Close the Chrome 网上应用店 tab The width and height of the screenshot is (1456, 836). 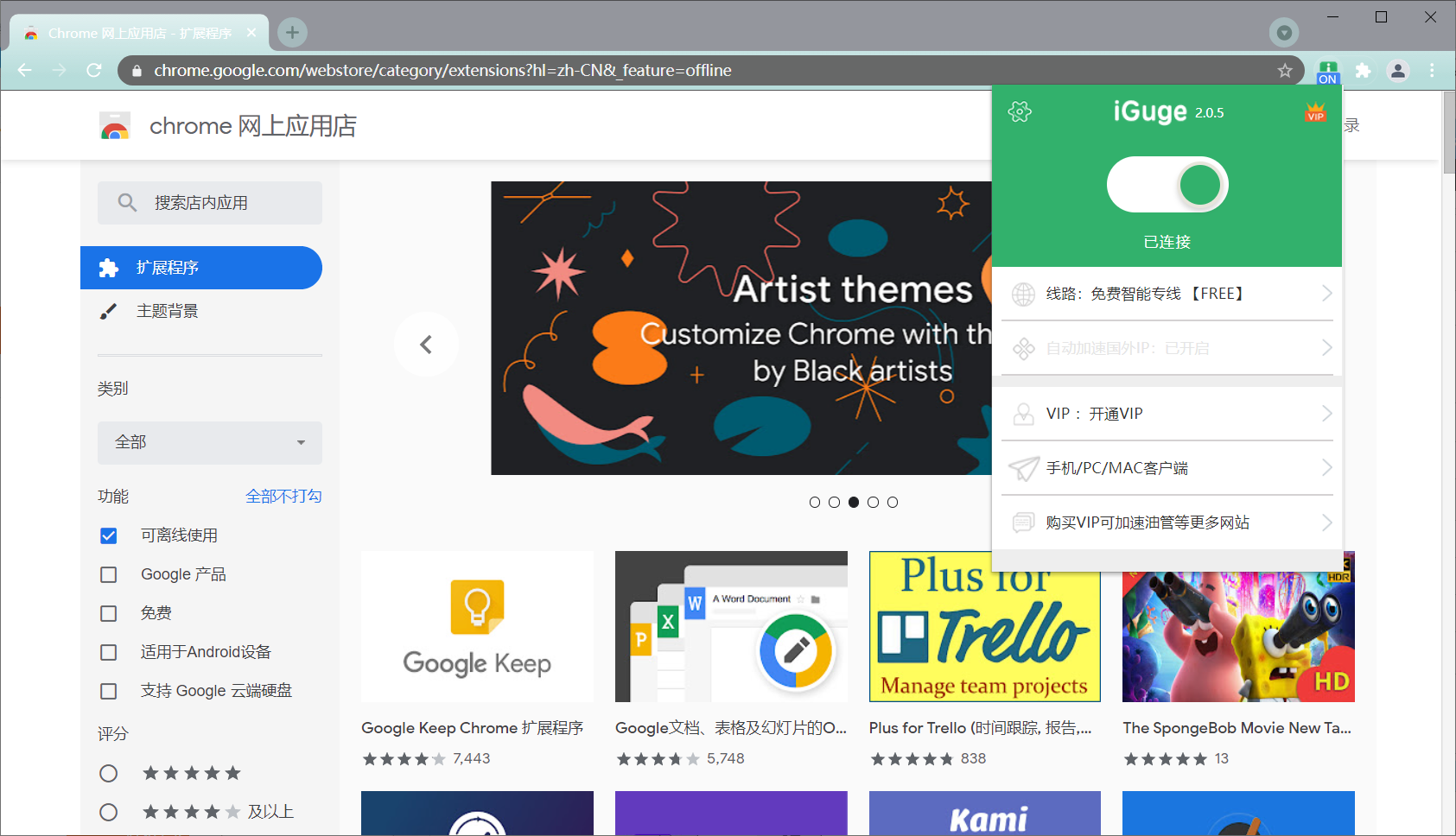[251, 33]
